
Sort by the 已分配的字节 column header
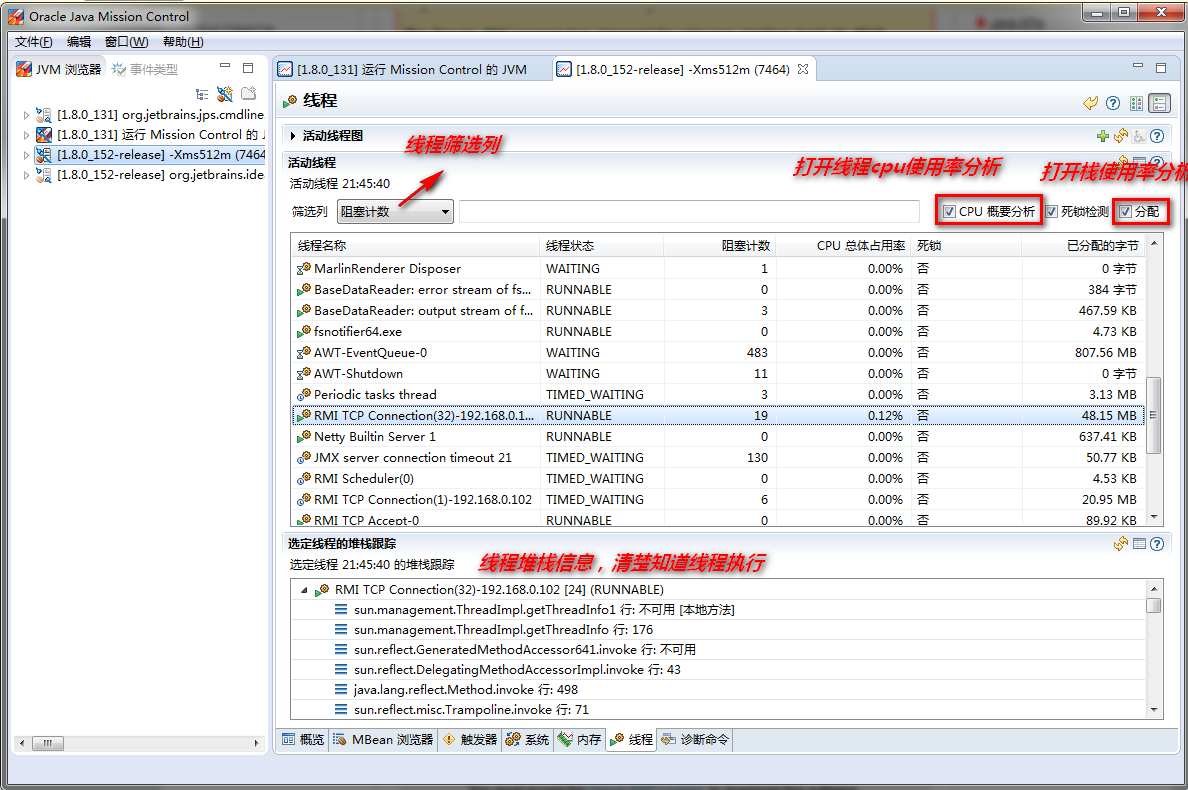click(1083, 245)
